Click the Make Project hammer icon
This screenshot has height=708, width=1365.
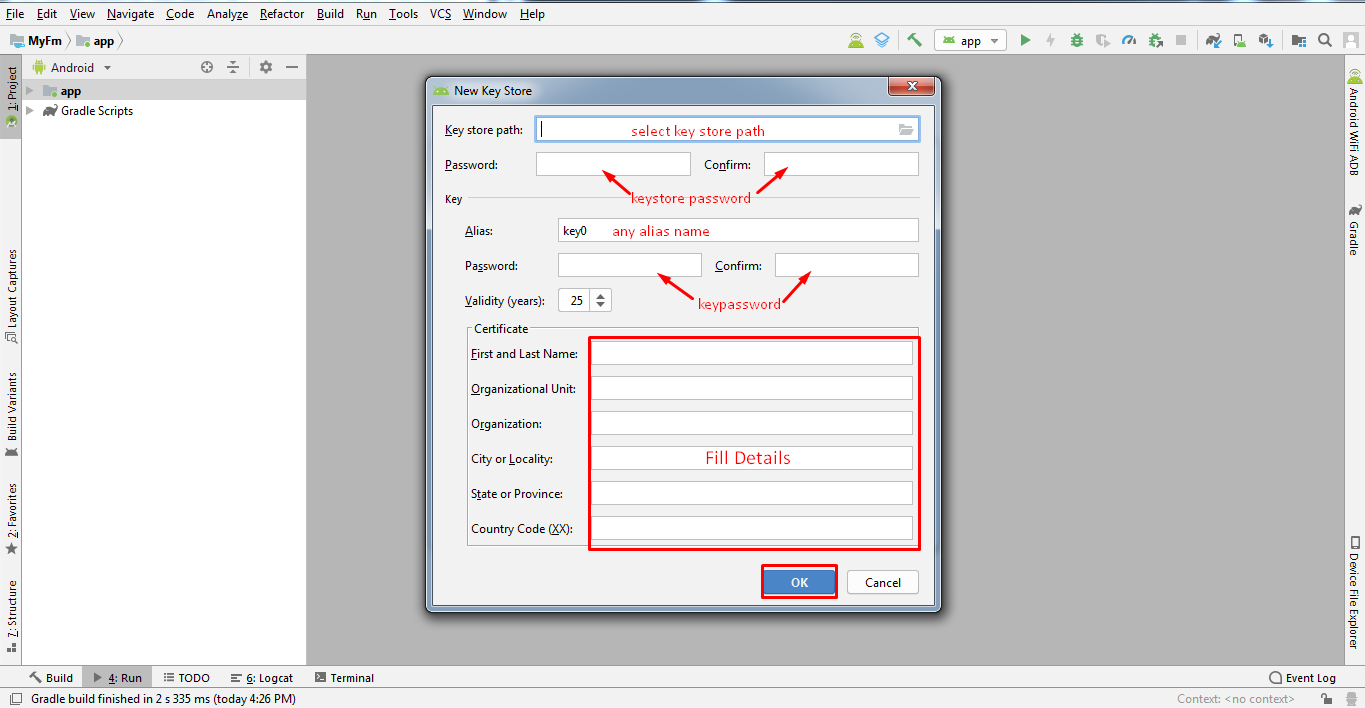[914, 40]
